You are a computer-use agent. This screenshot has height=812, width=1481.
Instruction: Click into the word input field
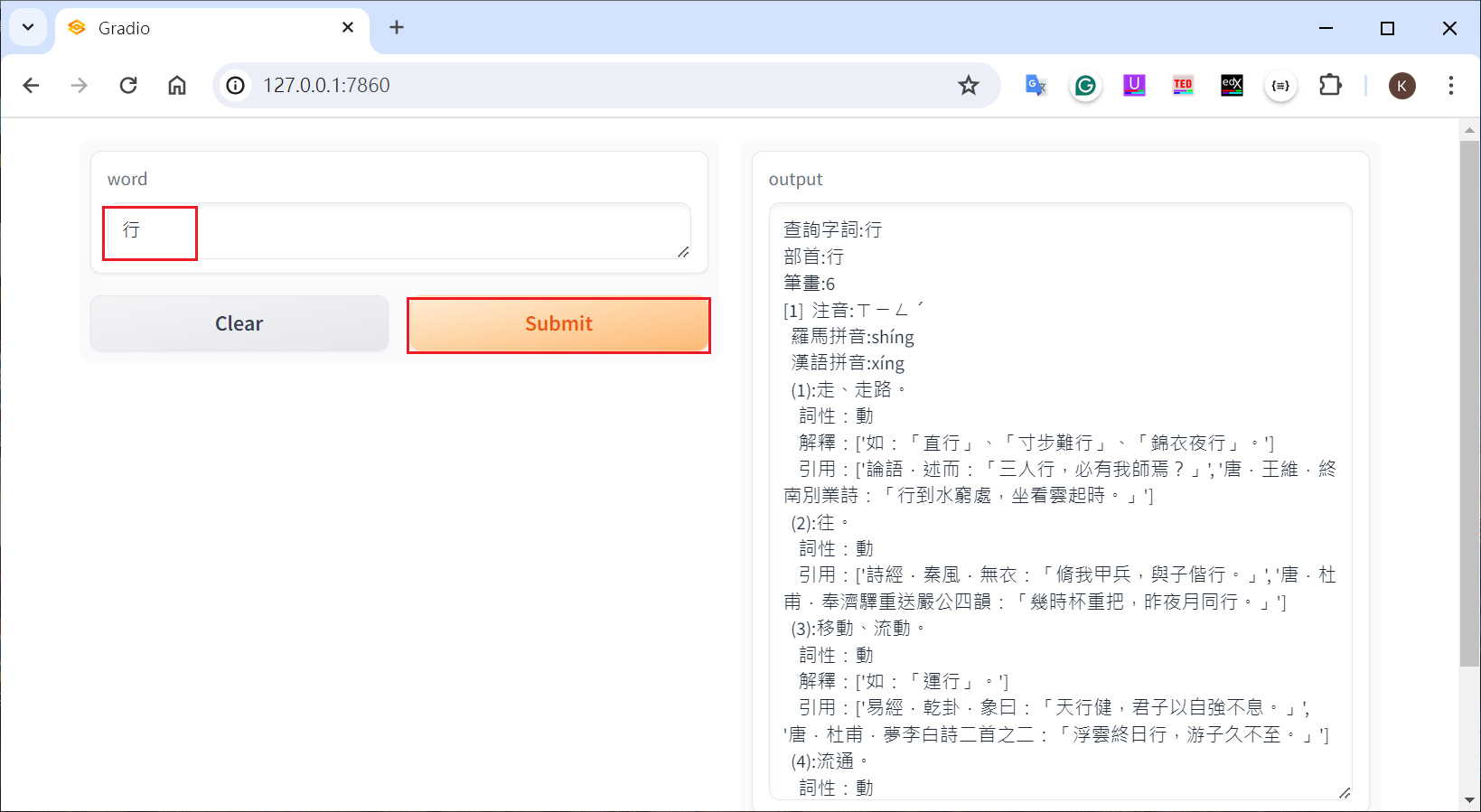click(398, 231)
